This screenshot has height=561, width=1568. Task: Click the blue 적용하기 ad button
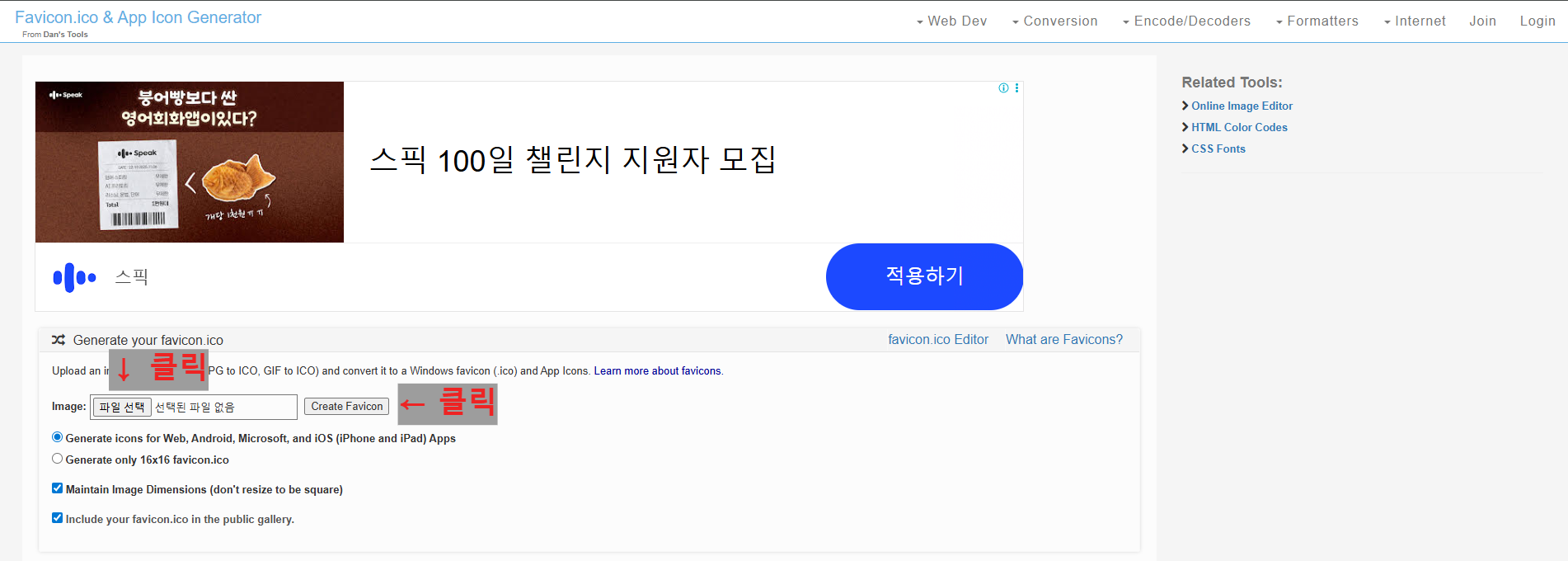click(924, 276)
